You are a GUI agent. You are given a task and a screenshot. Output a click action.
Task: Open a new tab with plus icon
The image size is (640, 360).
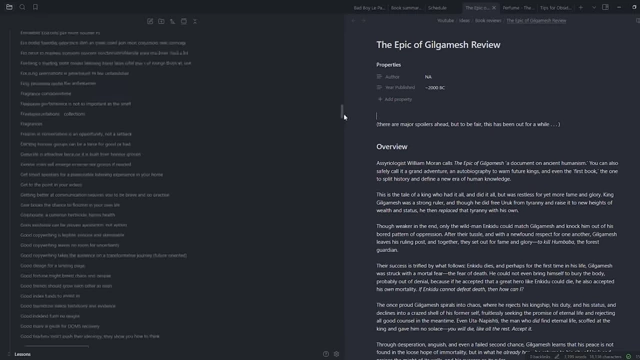(x=581, y=7)
